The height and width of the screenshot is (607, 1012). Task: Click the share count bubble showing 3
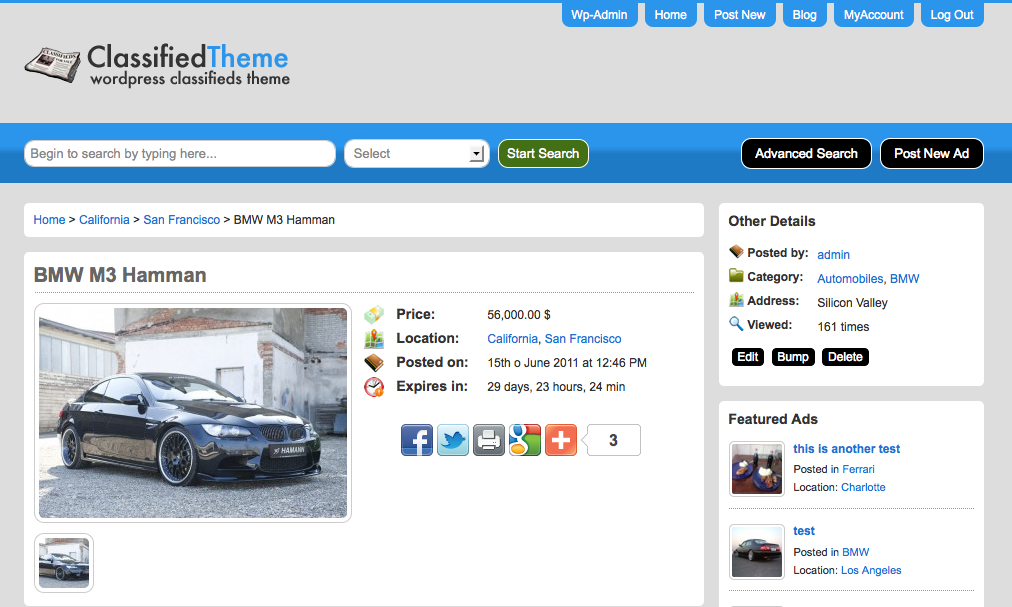point(612,440)
